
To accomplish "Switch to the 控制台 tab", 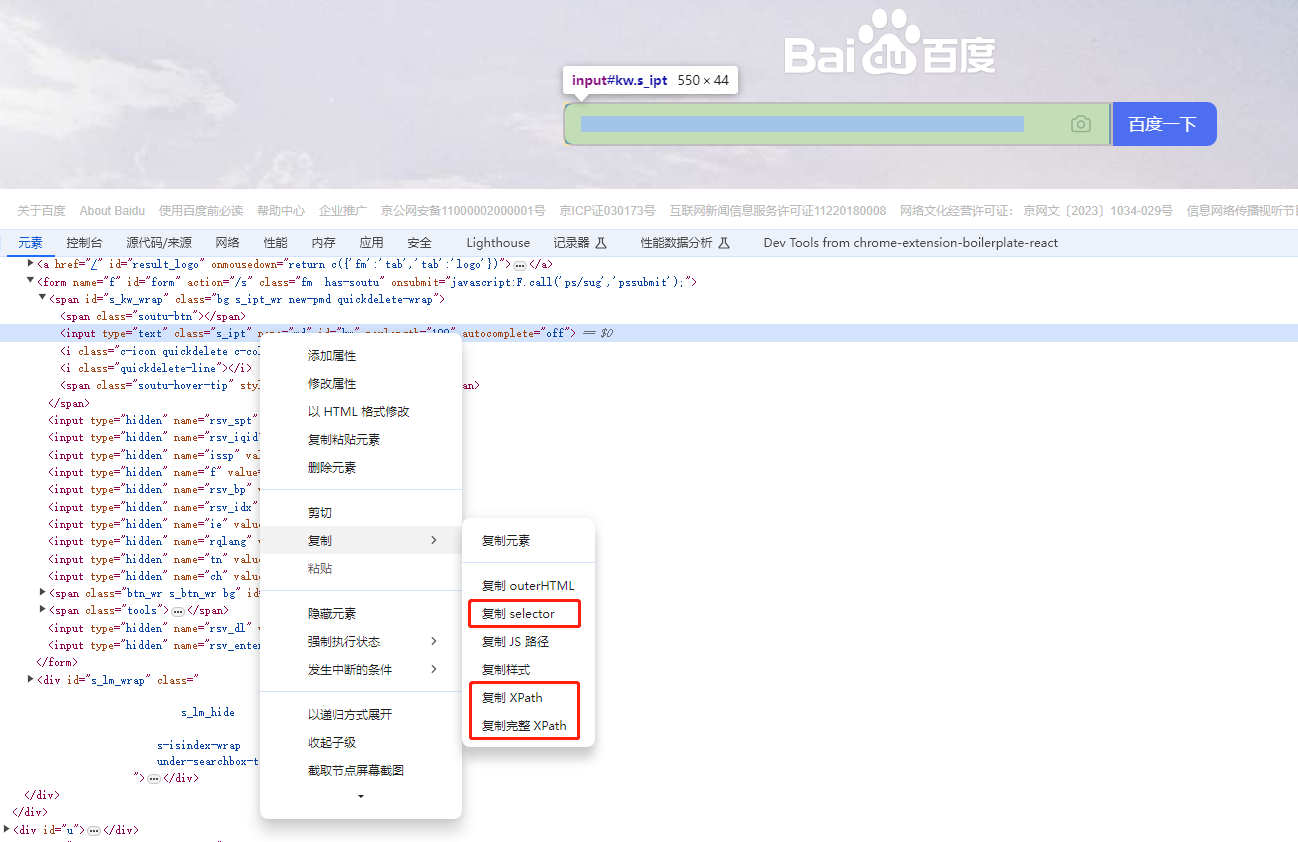I will pyautogui.click(x=84, y=243).
